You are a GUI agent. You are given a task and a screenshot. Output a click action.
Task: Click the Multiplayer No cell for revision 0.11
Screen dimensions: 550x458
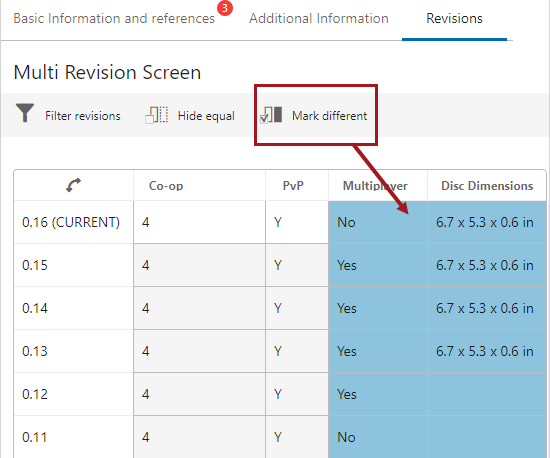378,437
